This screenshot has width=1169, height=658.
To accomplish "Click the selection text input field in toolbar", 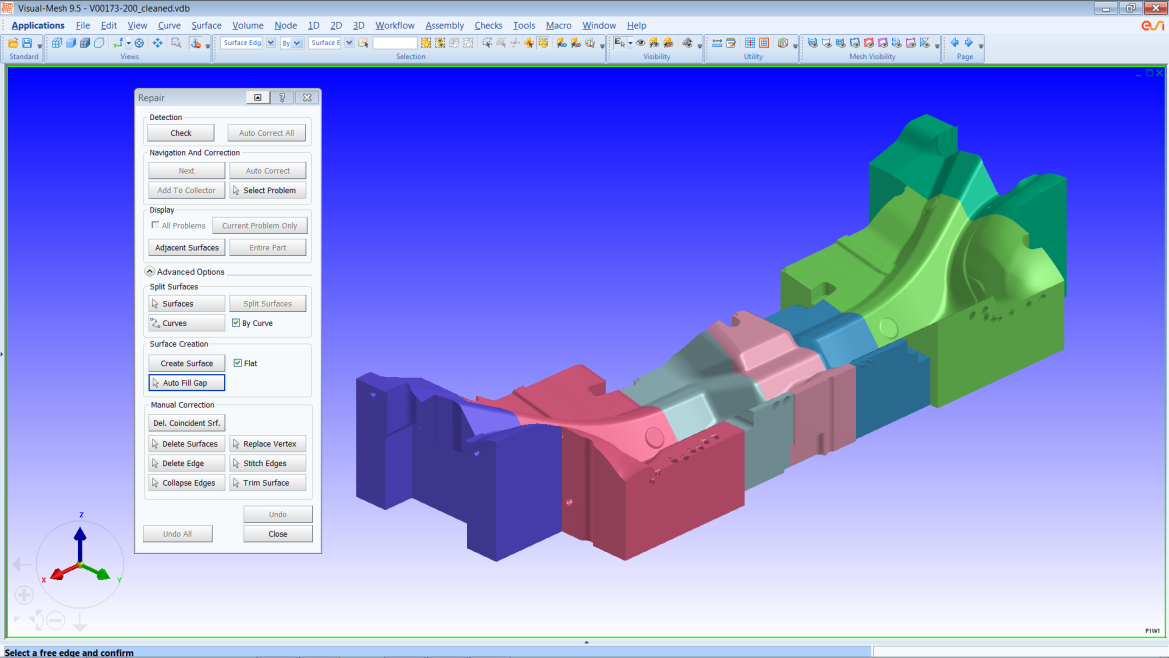I will point(394,43).
